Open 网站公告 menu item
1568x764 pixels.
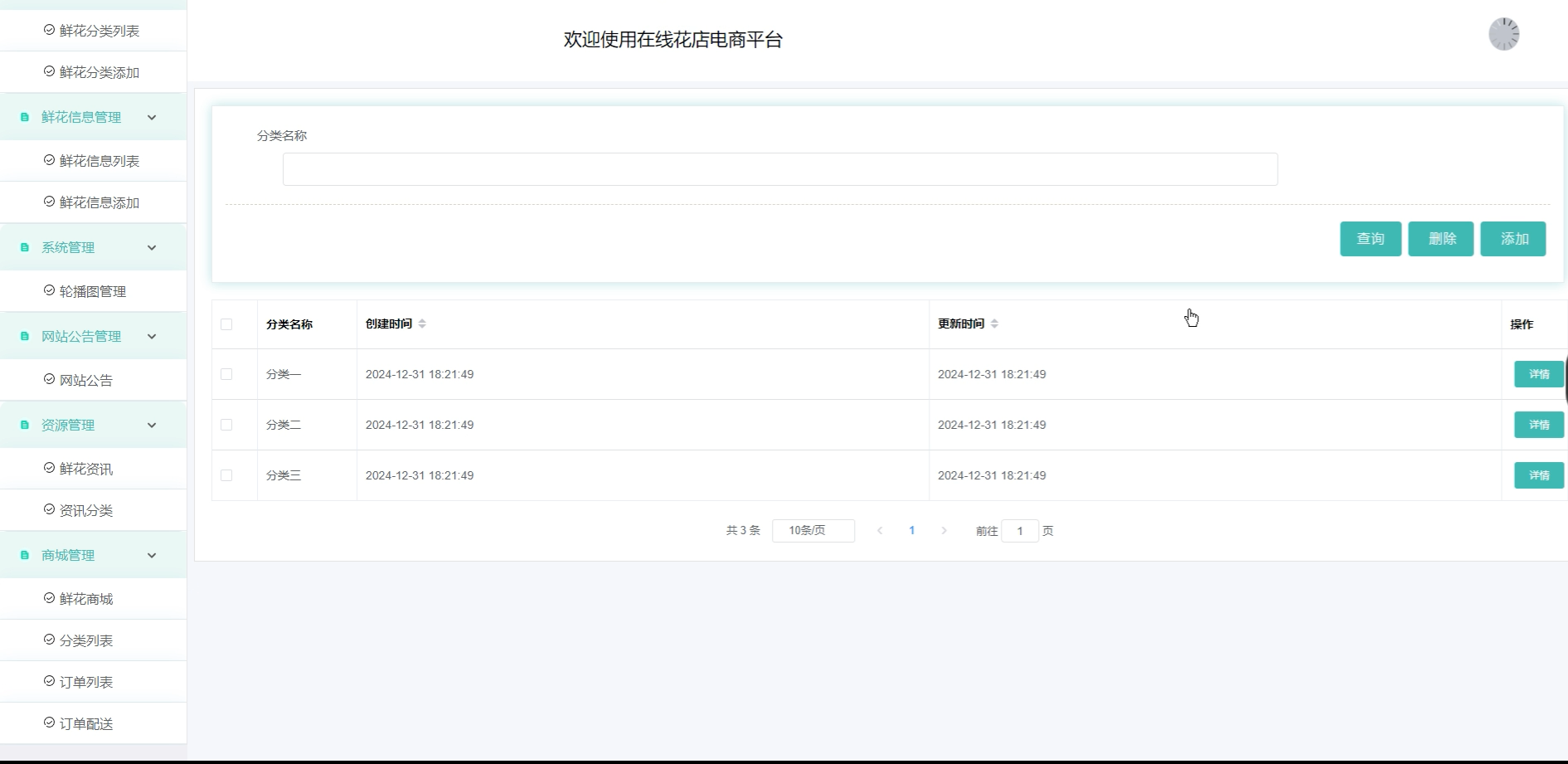[93, 380]
